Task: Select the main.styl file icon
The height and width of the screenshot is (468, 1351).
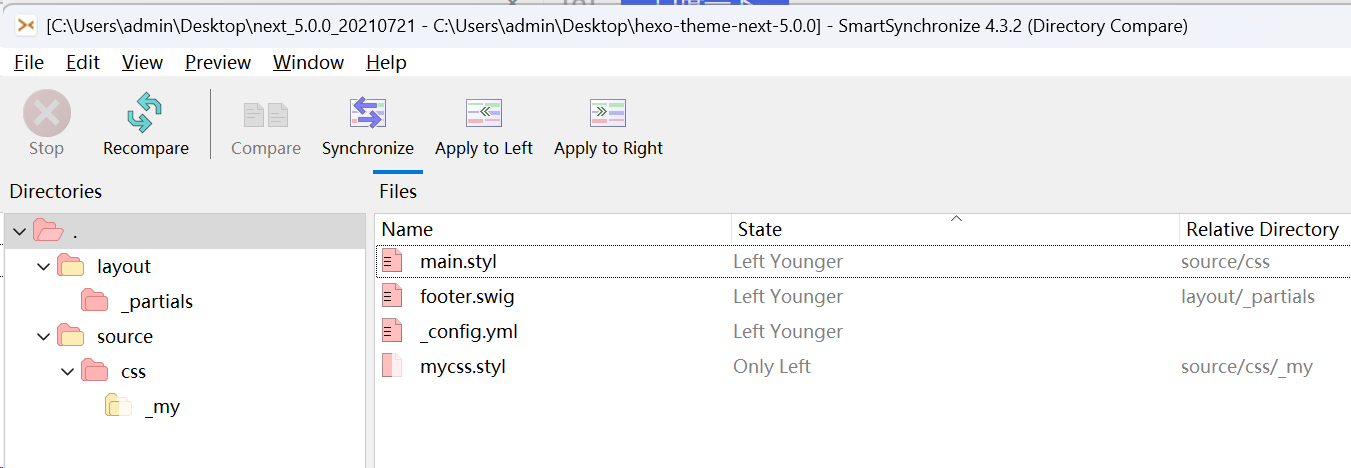Action: point(392,262)
